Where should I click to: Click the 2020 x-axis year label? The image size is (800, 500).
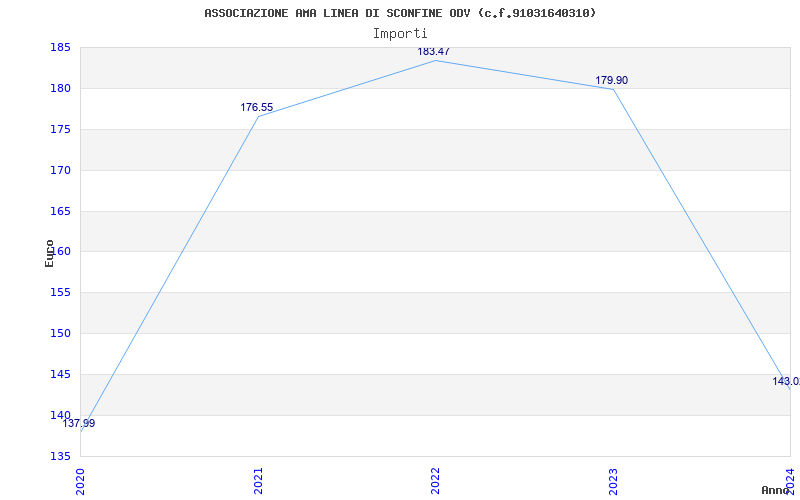pos(81,481)
